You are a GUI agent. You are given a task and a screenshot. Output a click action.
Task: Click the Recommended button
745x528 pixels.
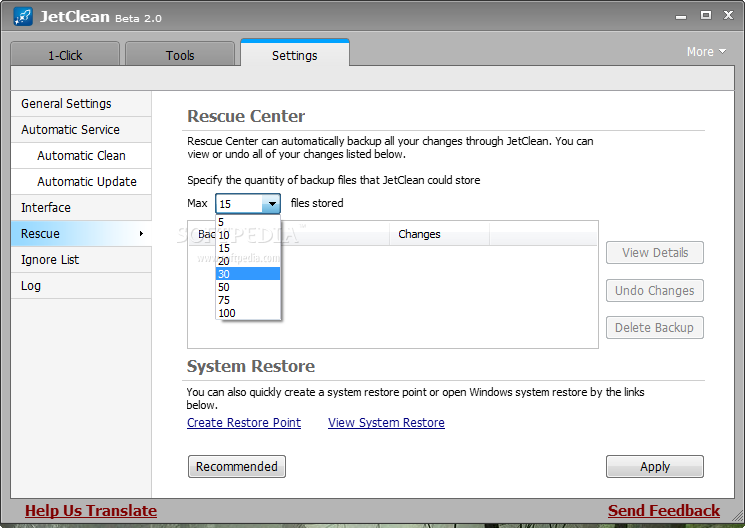pyautogui.click(x=237, y=466)
